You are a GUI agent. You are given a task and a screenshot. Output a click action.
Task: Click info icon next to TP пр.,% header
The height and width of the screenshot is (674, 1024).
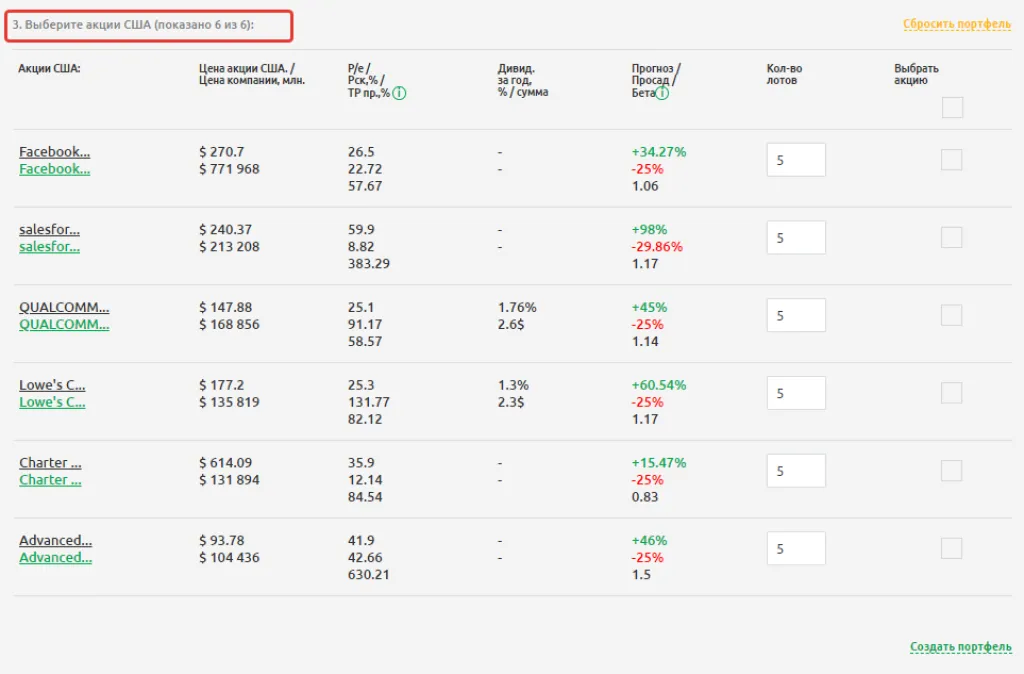(x=399, y=93)
